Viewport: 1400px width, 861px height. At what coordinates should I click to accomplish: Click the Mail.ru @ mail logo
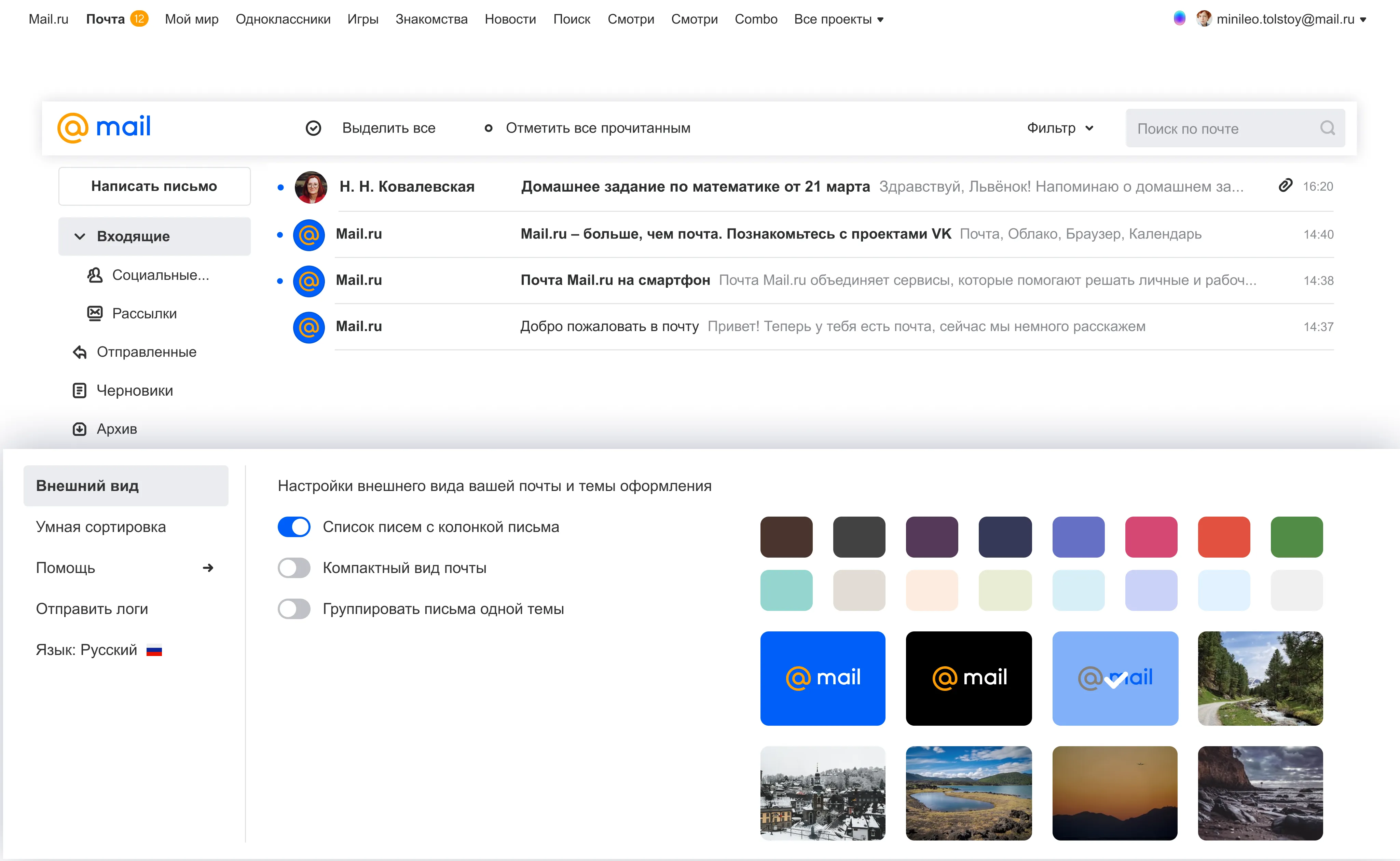pyautogui.click(x=104, y=127)
